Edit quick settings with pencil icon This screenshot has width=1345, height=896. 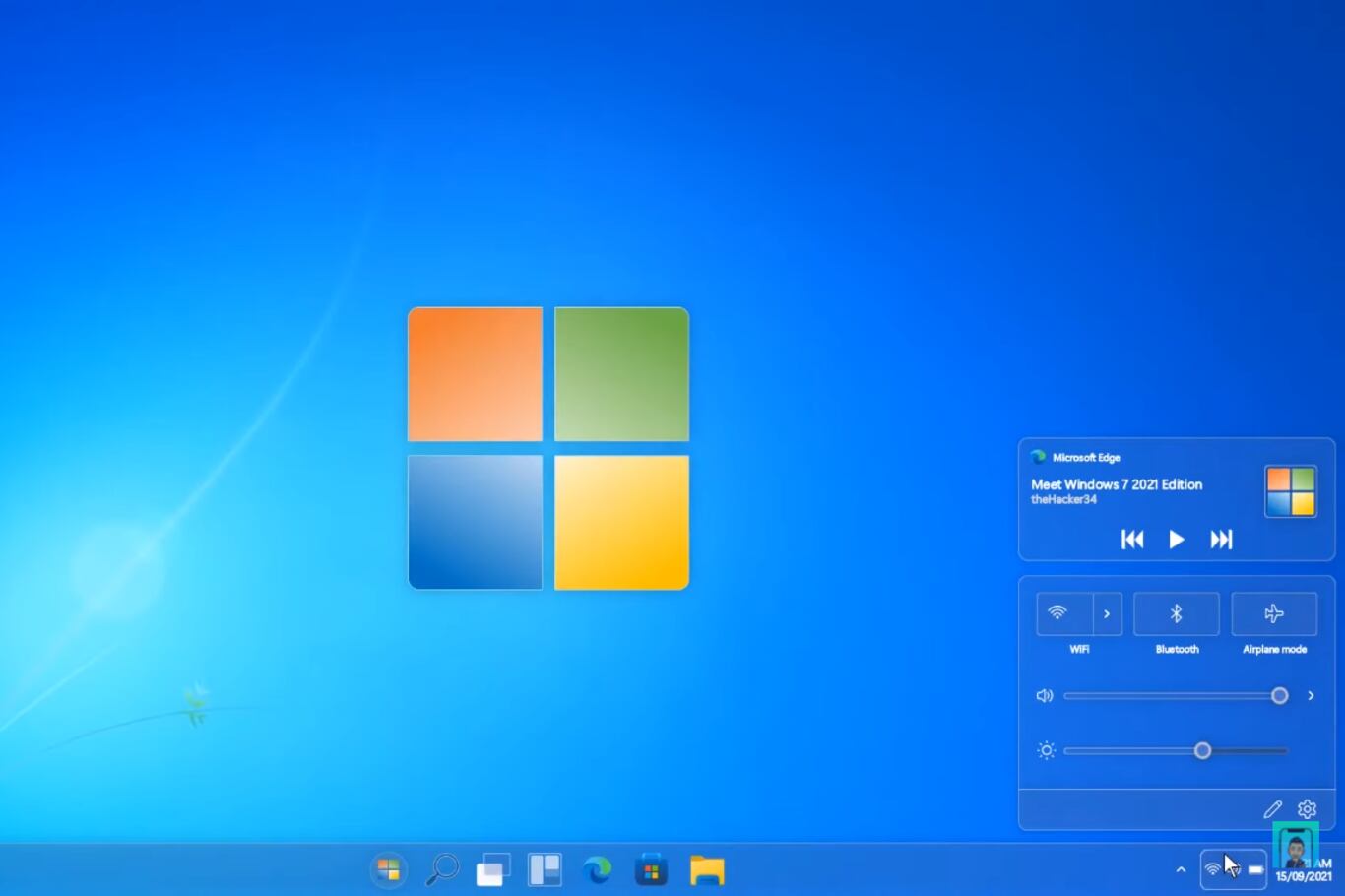pos(1272,809)
